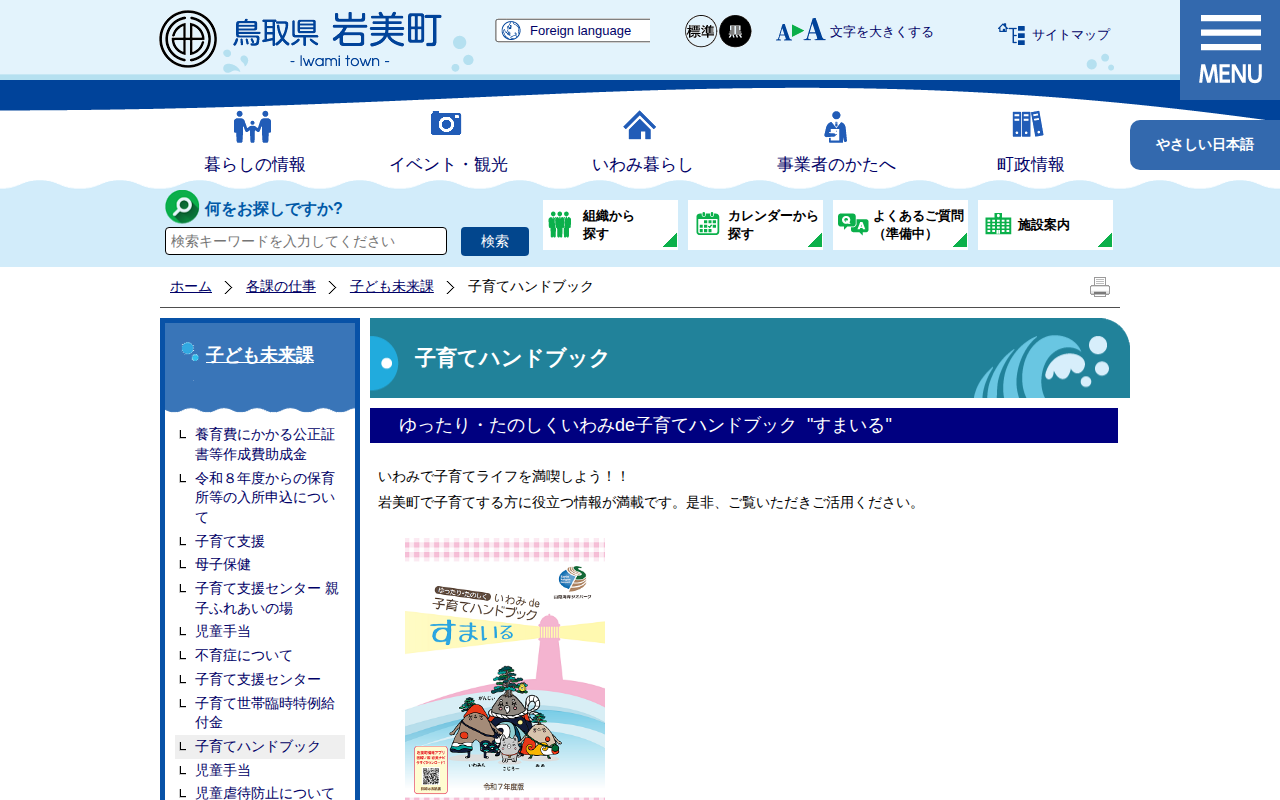Open the hamburger MENU button

click(1230, 50)
